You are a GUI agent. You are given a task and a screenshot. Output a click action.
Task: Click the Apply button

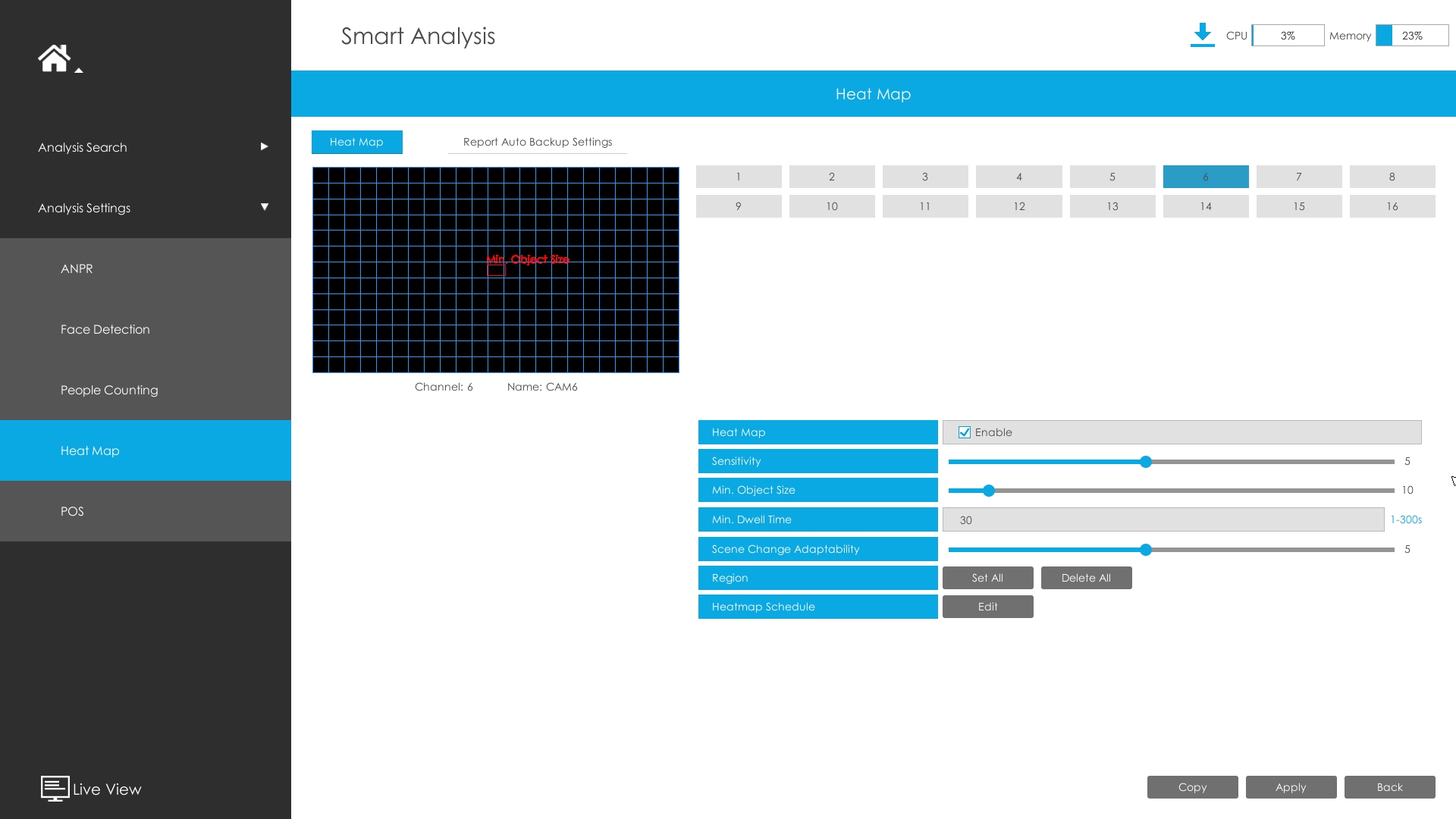click(1291, 787)
